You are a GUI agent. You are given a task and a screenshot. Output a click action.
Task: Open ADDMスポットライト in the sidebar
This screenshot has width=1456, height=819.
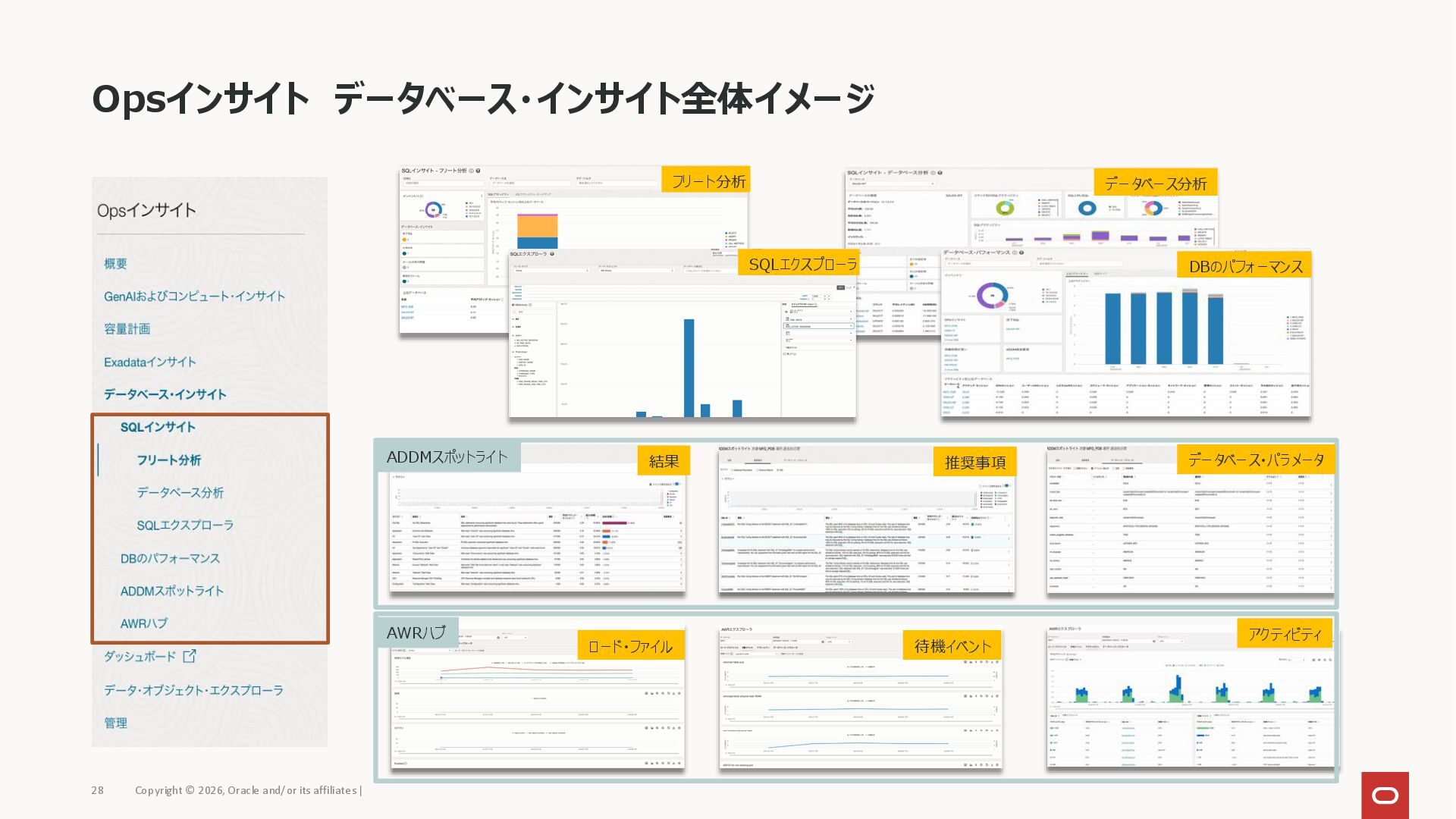(171, 591)
